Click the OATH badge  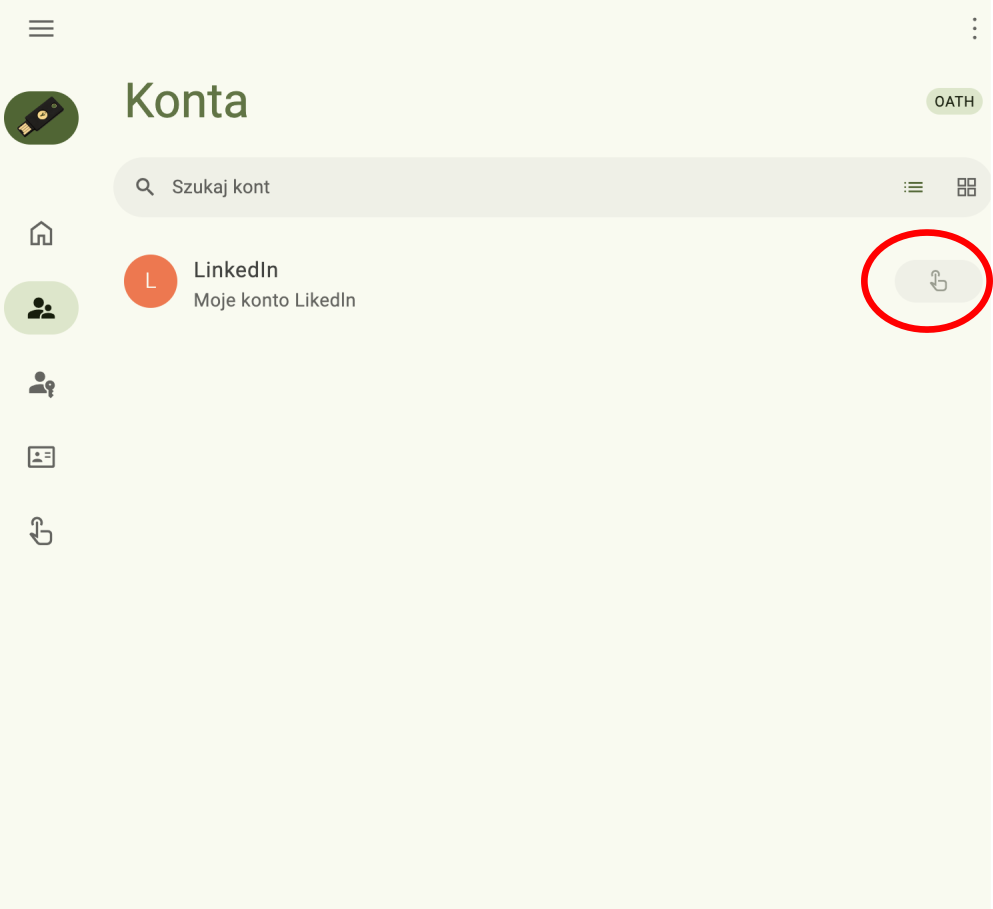(954, 101)
